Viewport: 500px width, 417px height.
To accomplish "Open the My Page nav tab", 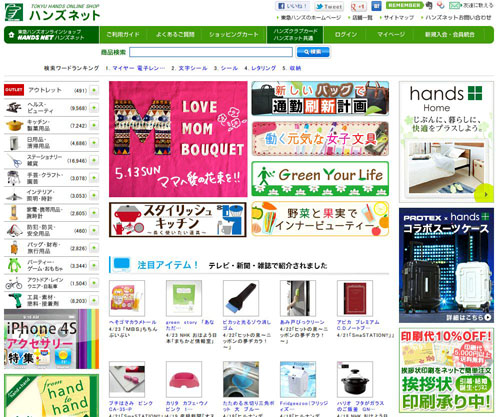I will click(x=391, y=35).
